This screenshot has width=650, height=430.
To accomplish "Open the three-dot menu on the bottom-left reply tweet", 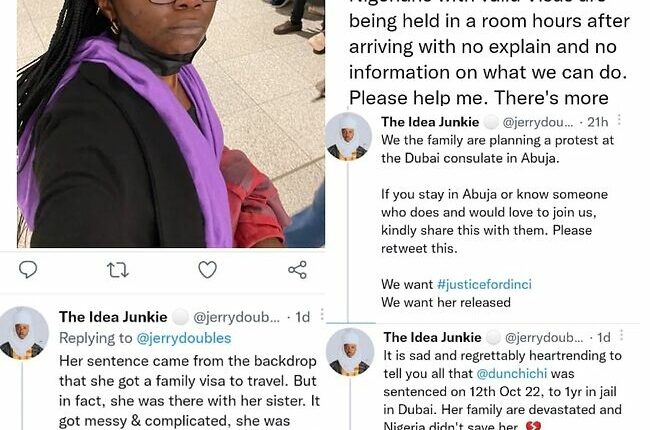I will tap(322, 315).
